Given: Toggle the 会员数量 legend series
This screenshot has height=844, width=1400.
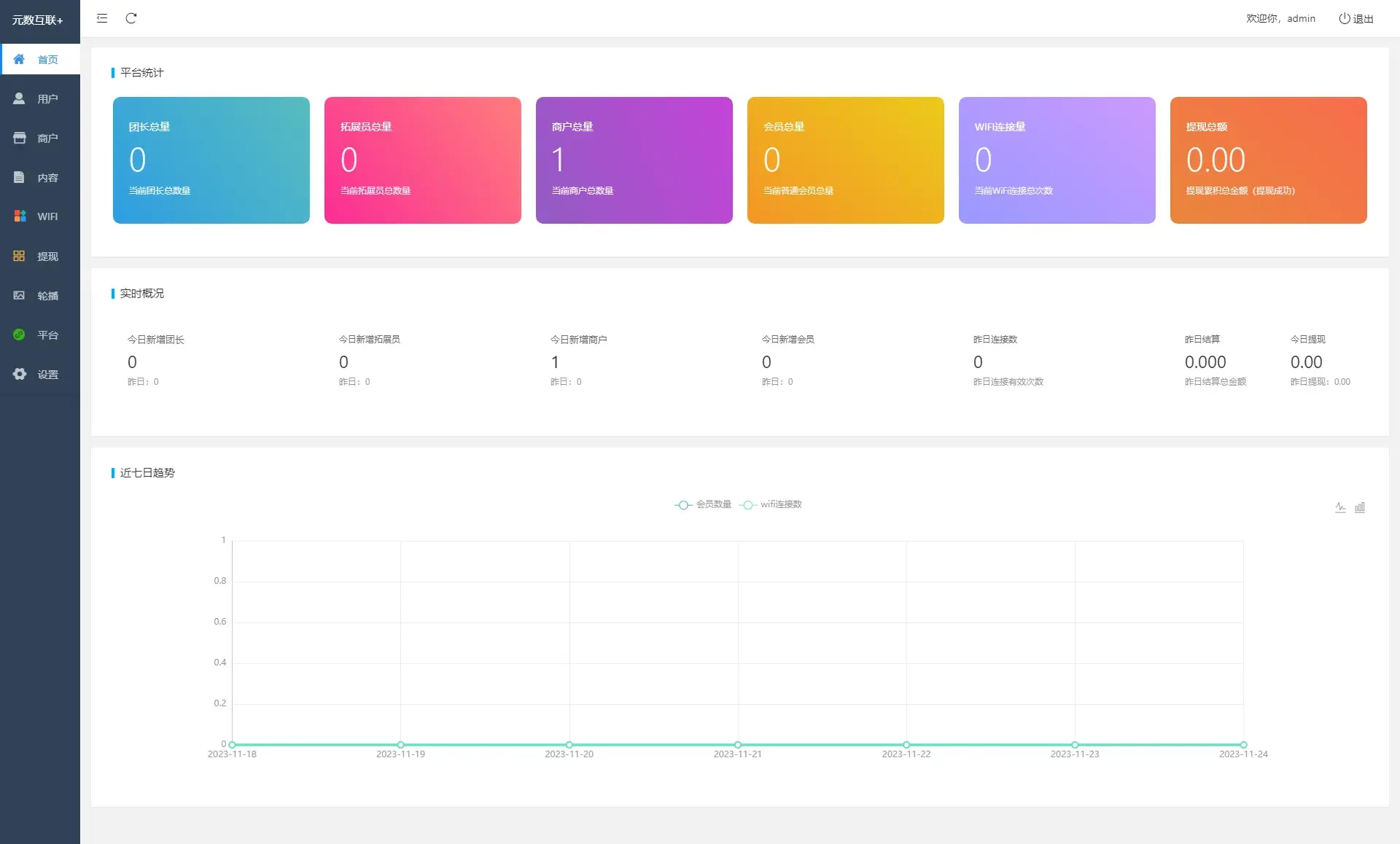Looking at the screenshot, I should coord(703,504).
